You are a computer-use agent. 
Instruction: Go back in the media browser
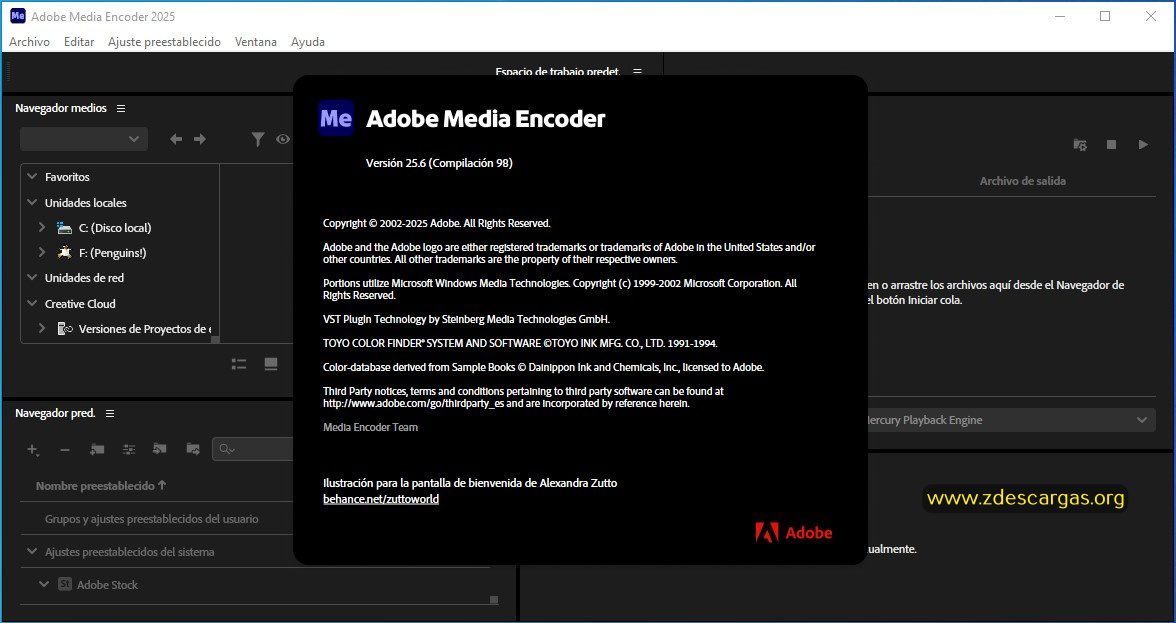(x=176, y=139)
